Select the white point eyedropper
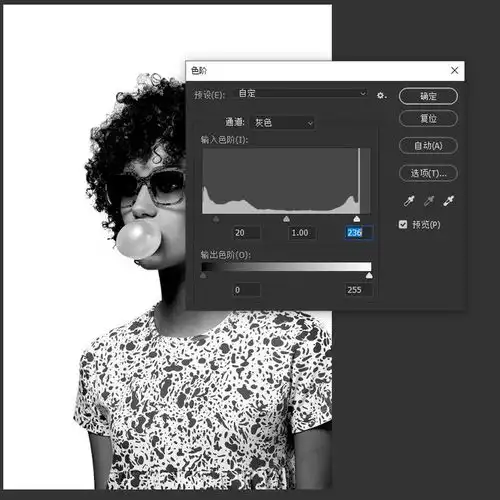Screen dimensions: 500x500 [x=448, y=201]
